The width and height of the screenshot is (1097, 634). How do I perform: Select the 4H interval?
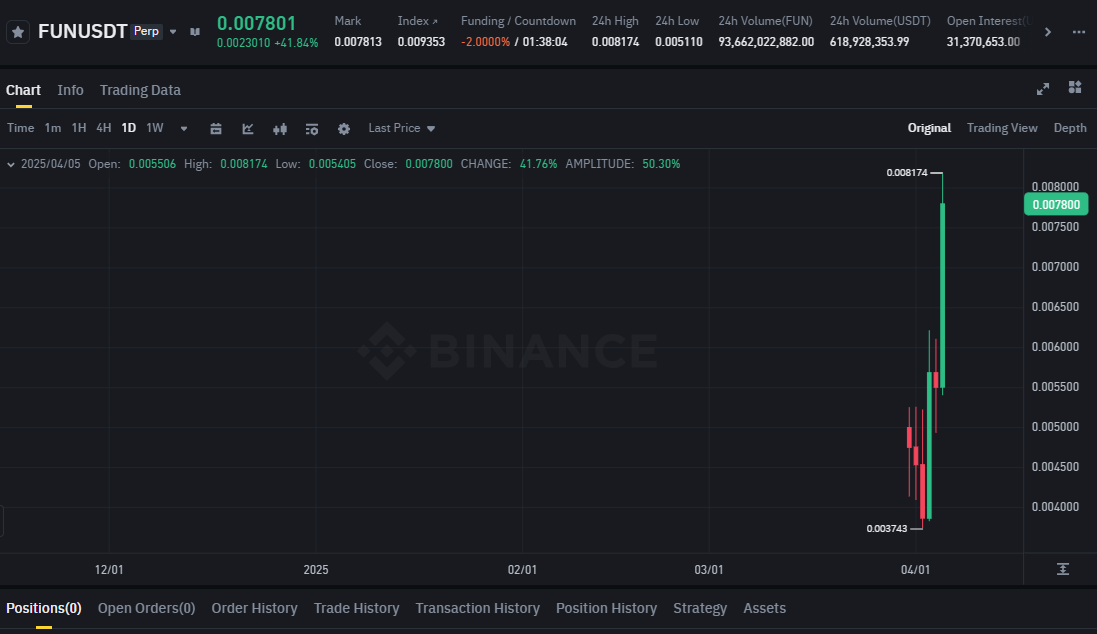104,128
